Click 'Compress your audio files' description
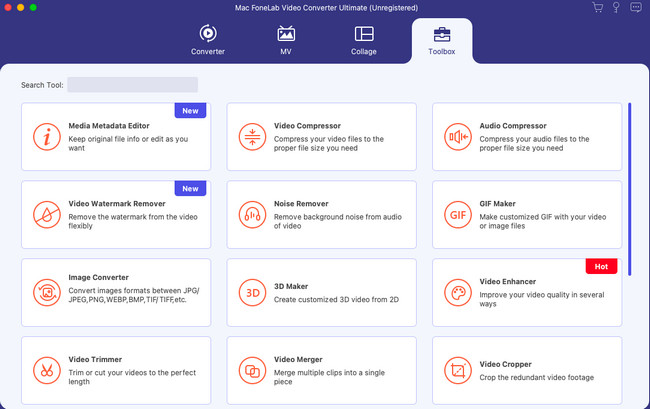The height and width of the screenshot is (409, 650). (x=534, y=143)
